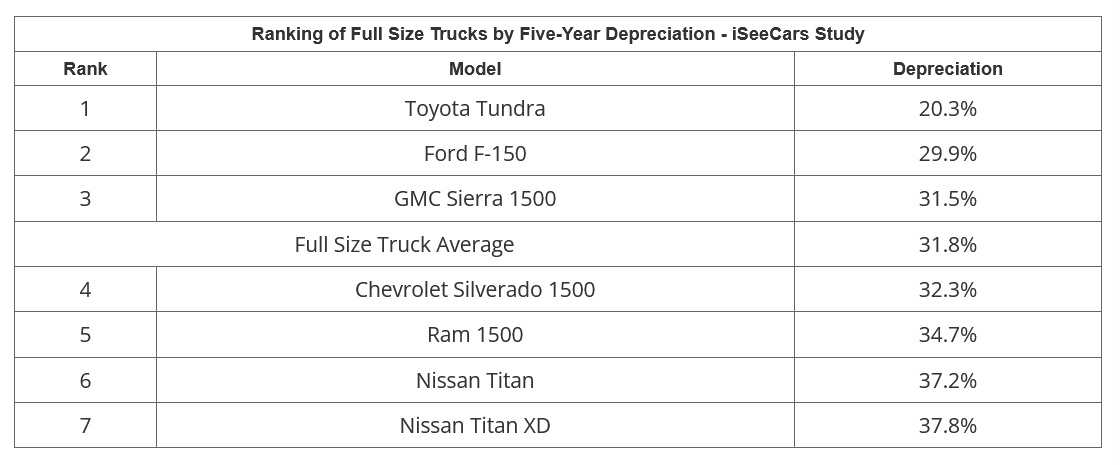Click the Ford F-150 cell
1120x465 pixels.
[475, 153]
